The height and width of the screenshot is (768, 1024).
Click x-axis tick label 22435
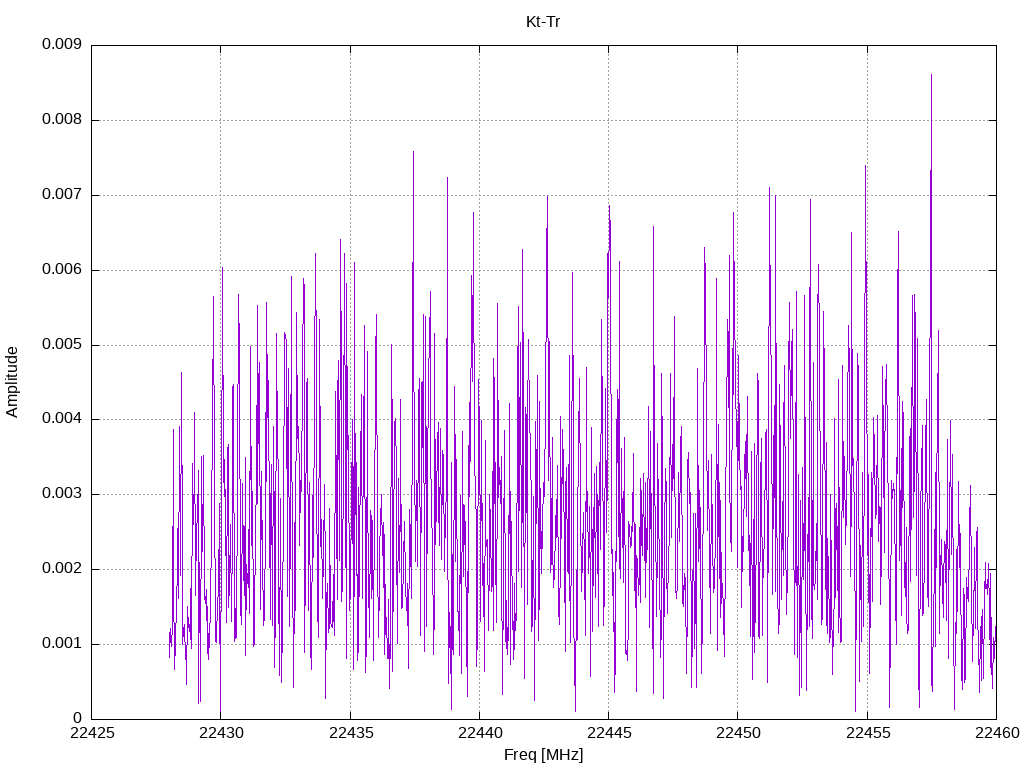pos(351,733)
